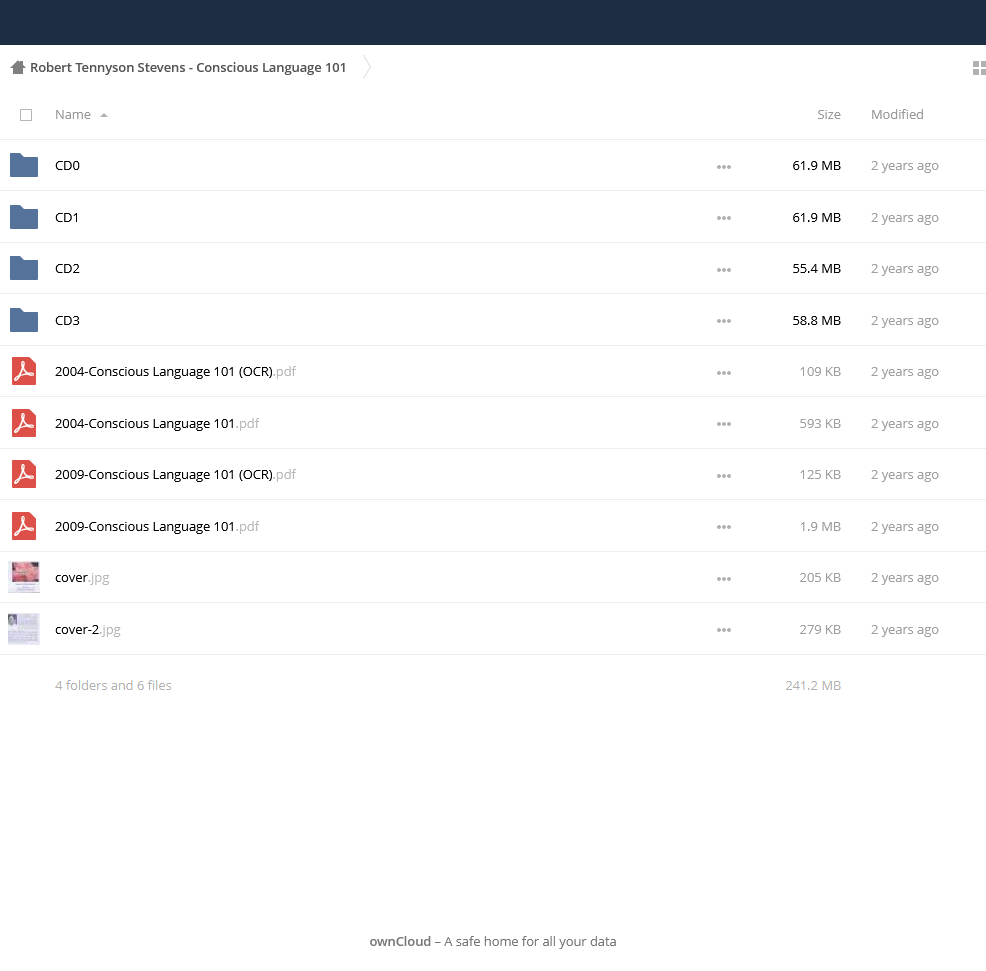
Task: Click the 205 KB size value
Action: click(820, 578)
